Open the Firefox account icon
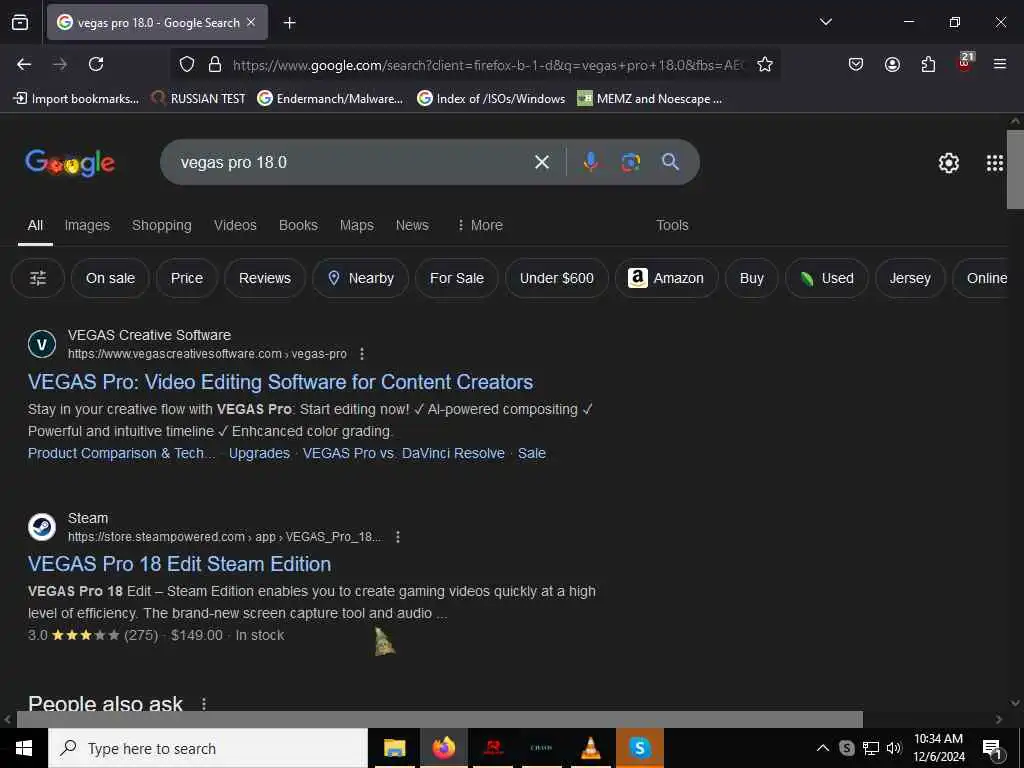Viewport: 1024px width, 768px height. pyautogui.click(x=892, y=64)
